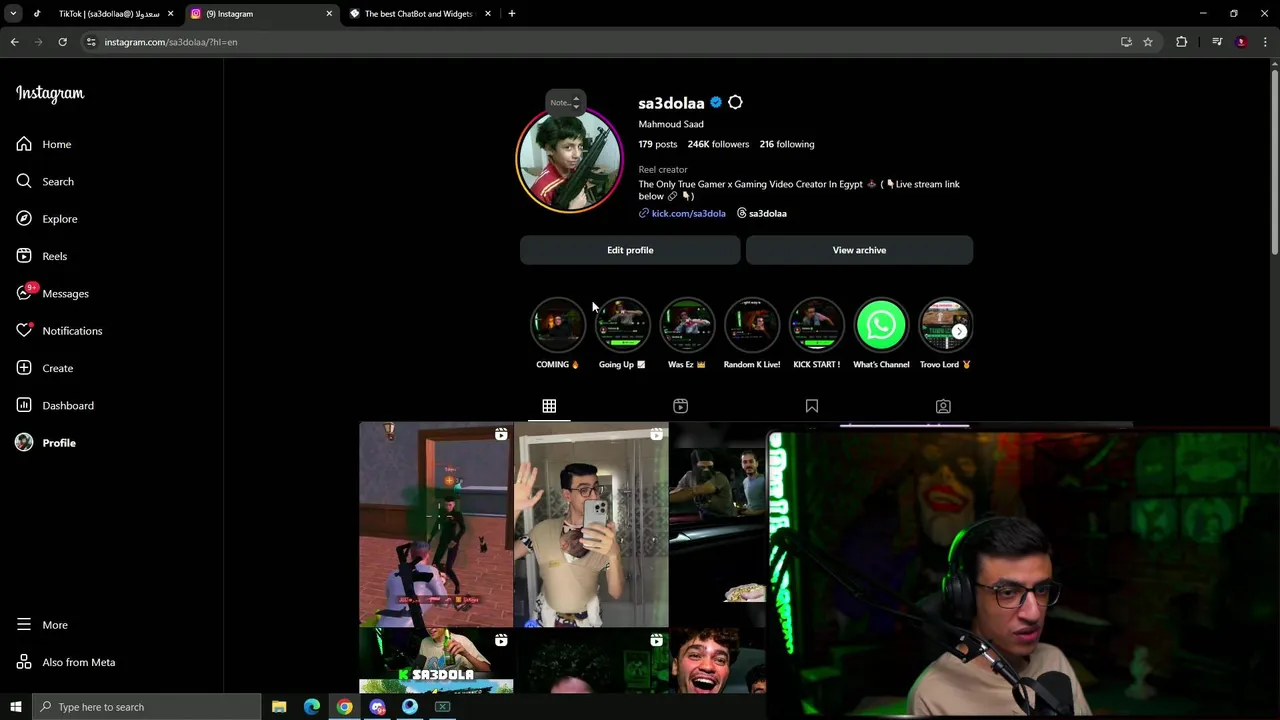Click the Windows taskbar search box
The width and height of the screenshot is (1280, 720).
pos(146,707)
